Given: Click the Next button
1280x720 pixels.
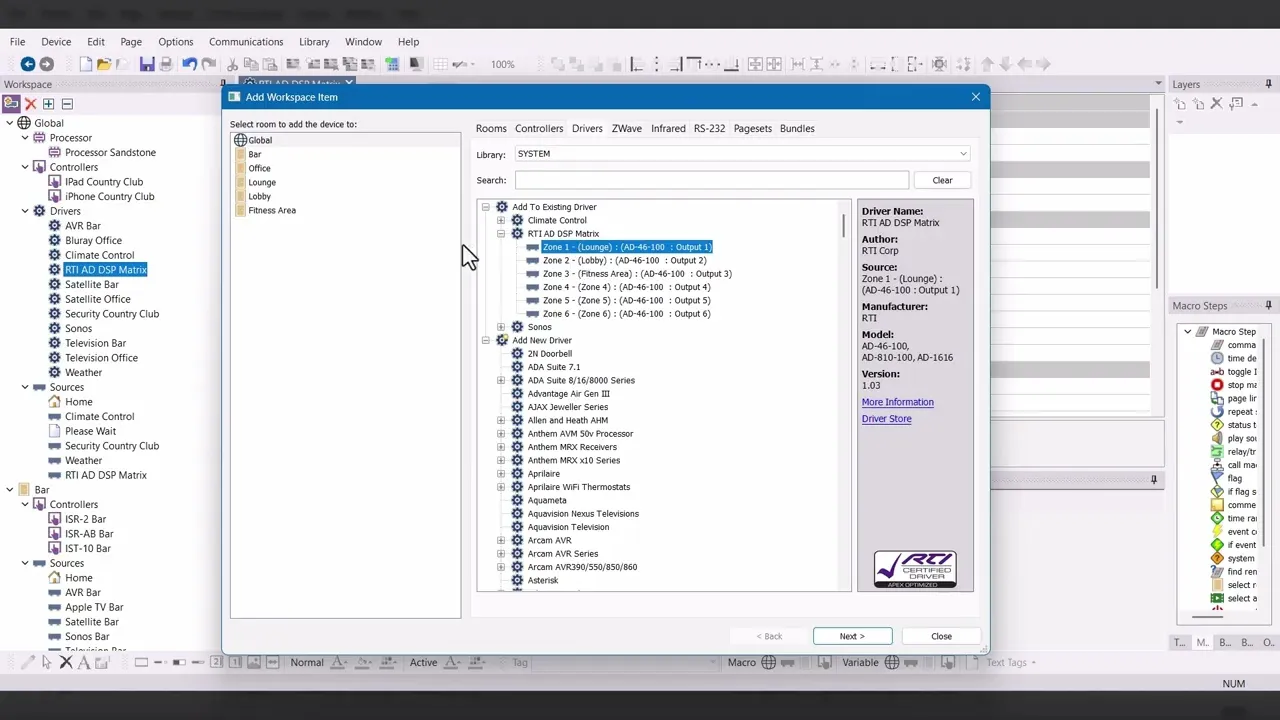Looking at the screenshot, I should point(852,636).
